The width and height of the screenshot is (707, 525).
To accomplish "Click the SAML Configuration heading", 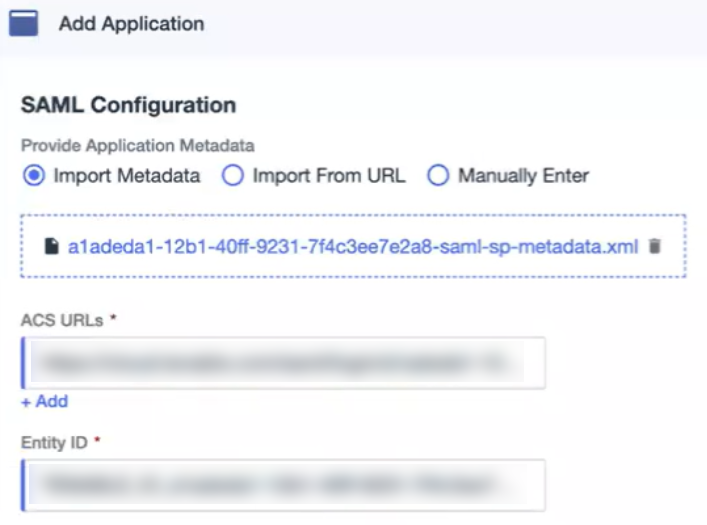I will pos(128,105).
